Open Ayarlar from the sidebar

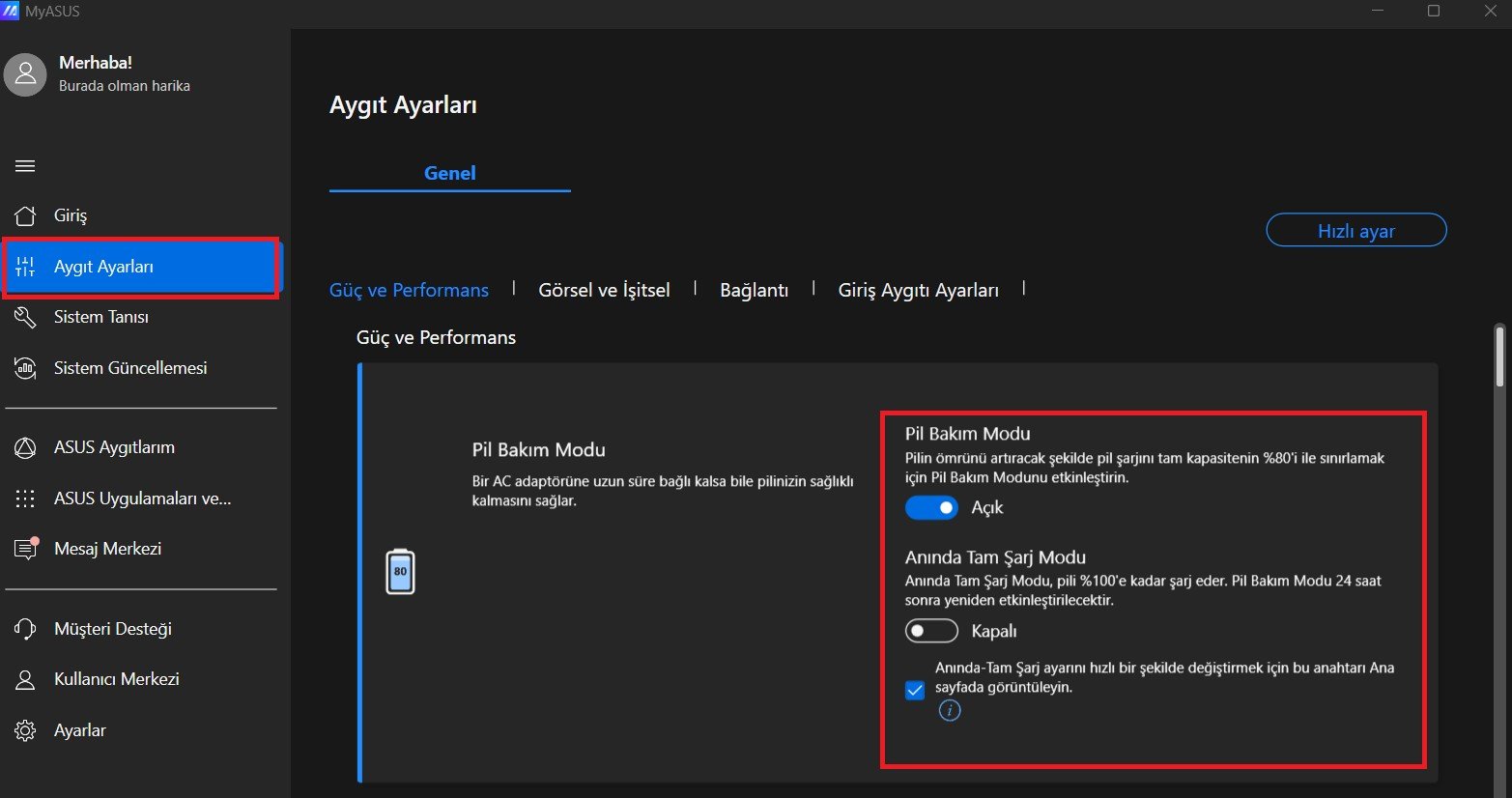tap(141, 730)
